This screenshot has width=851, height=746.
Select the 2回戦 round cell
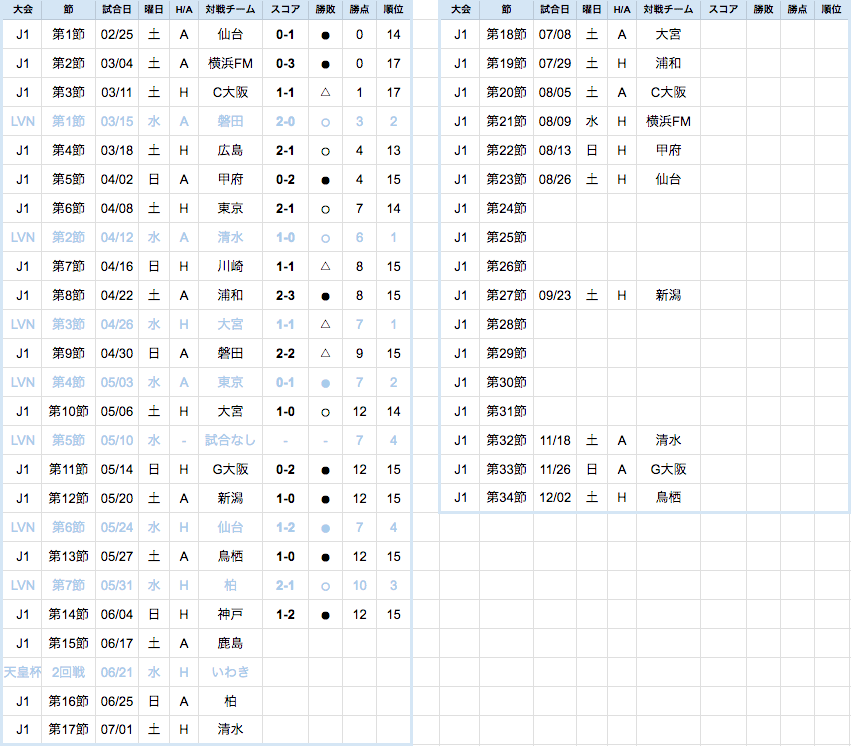click(68, 673)
